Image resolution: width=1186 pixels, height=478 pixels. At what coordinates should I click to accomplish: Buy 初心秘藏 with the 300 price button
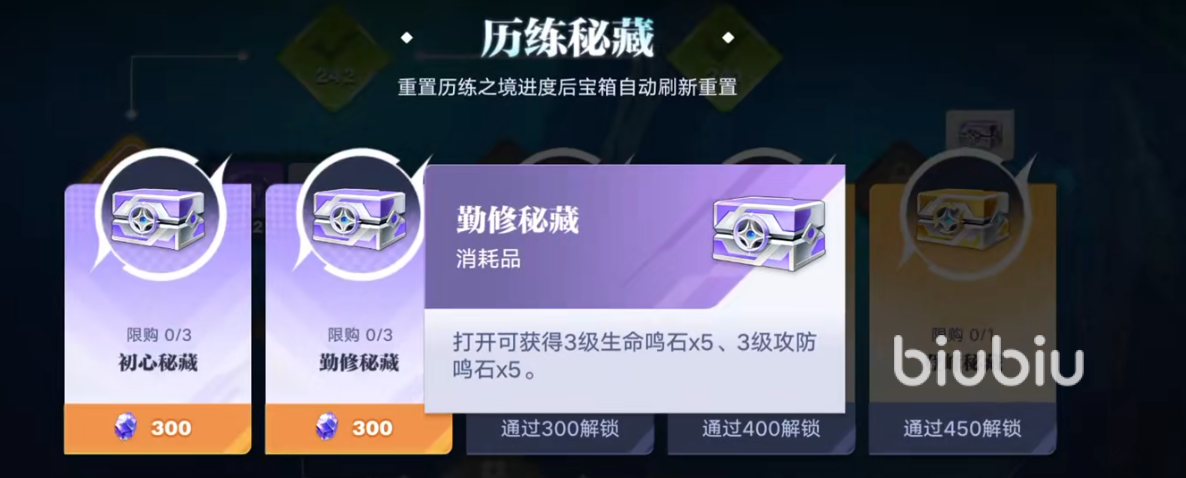click(157, 428)
